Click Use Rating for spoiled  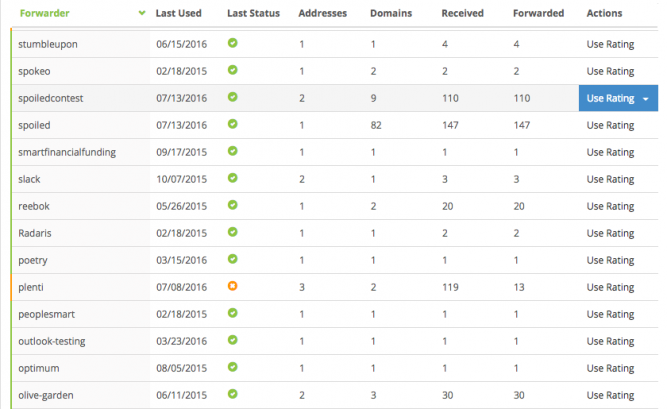tap(610, 125)
